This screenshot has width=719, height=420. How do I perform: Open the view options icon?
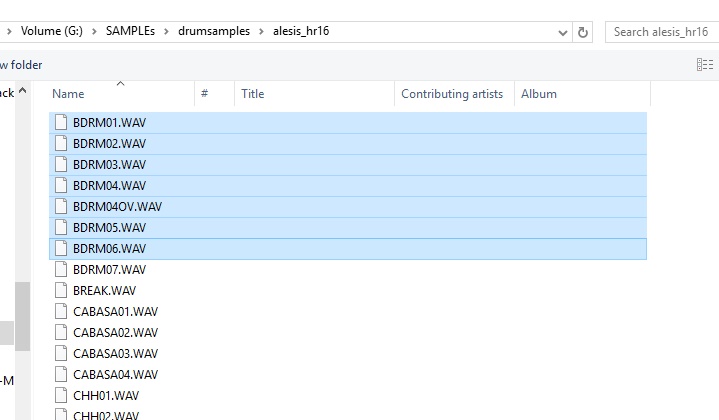(x=705, y=65)
